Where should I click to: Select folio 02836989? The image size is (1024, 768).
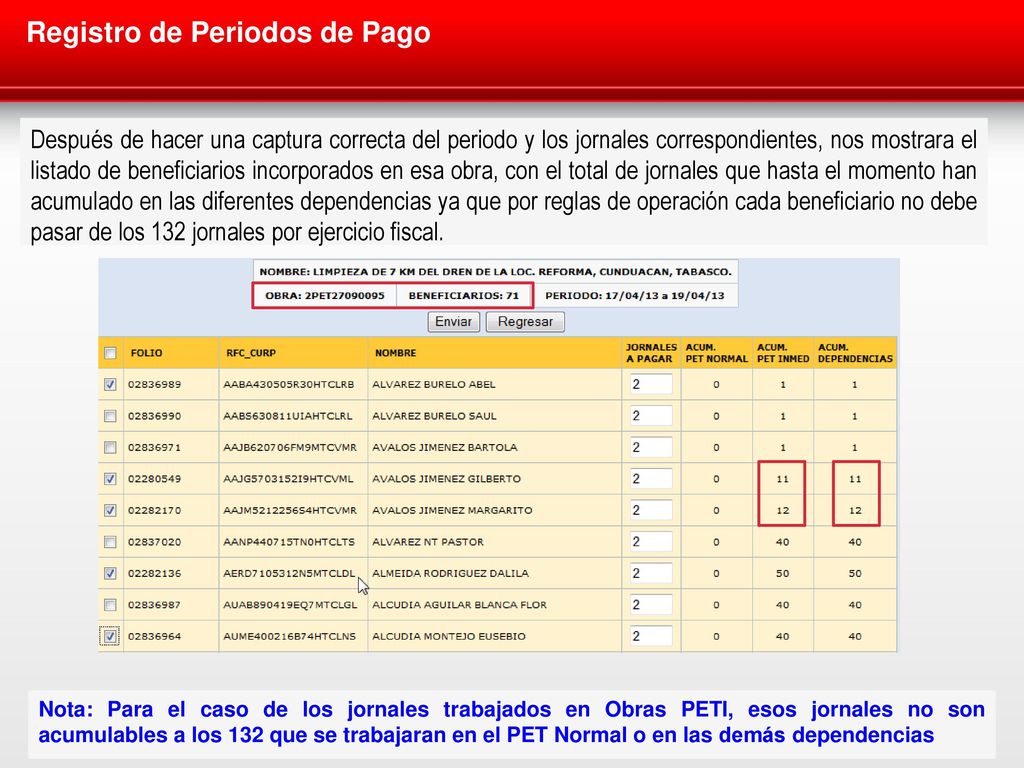point(154,385)
